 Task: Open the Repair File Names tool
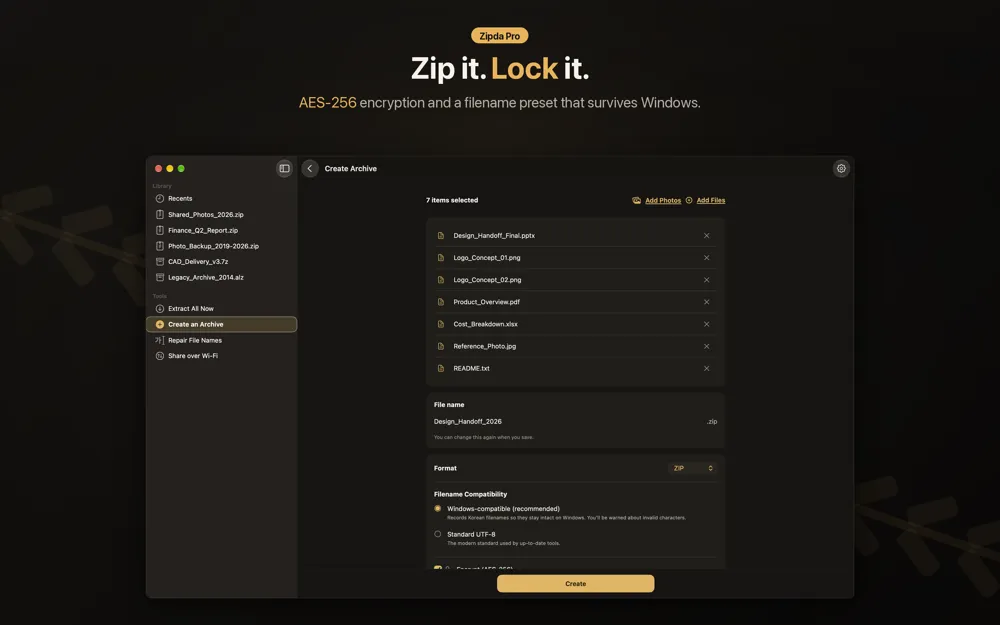point(222,340)
